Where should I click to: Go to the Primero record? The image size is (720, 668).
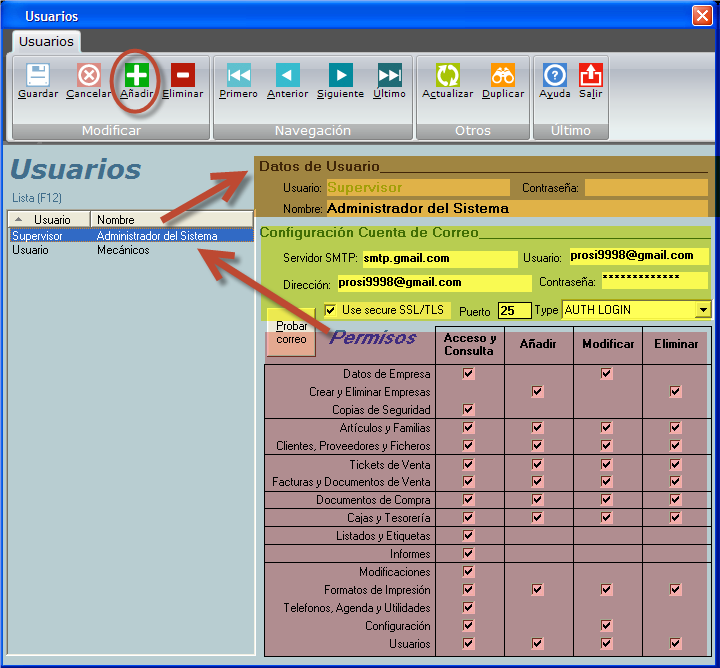coord(239,75)
